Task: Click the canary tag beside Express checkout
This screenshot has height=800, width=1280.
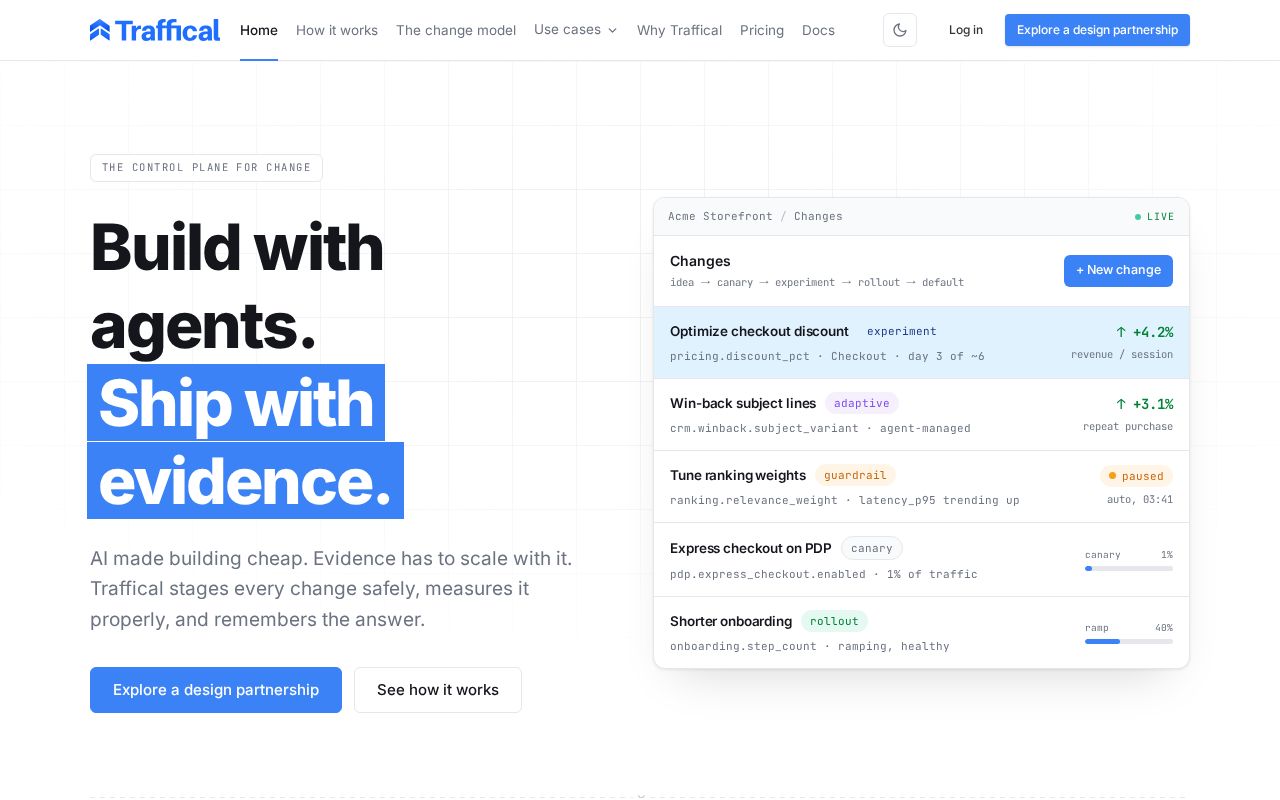Action: pos(872,548)
